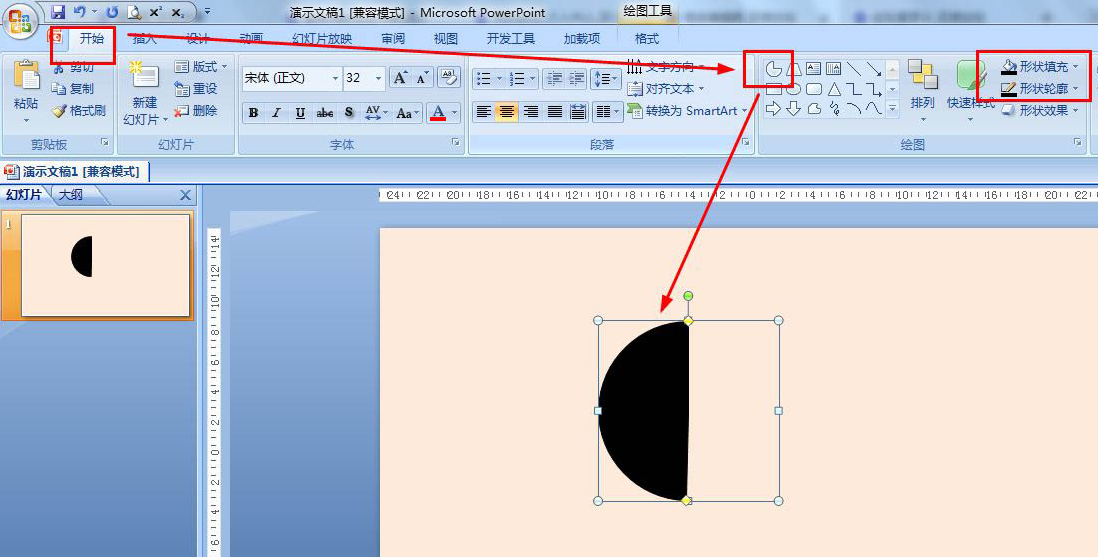Increase list indent level
The height and width of the screenshot is (557, 1098).
pos(577,78)
